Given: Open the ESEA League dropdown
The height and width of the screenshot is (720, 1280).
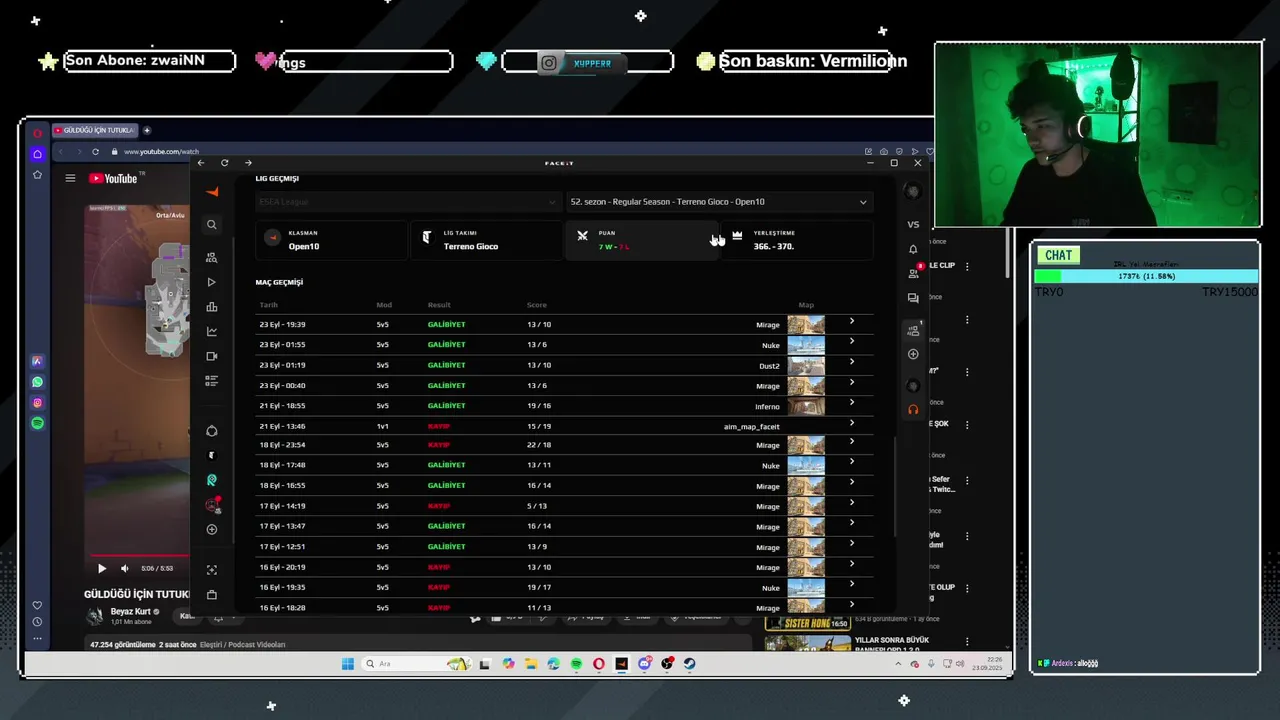Looking at the screenshot, I should point(407,202).
